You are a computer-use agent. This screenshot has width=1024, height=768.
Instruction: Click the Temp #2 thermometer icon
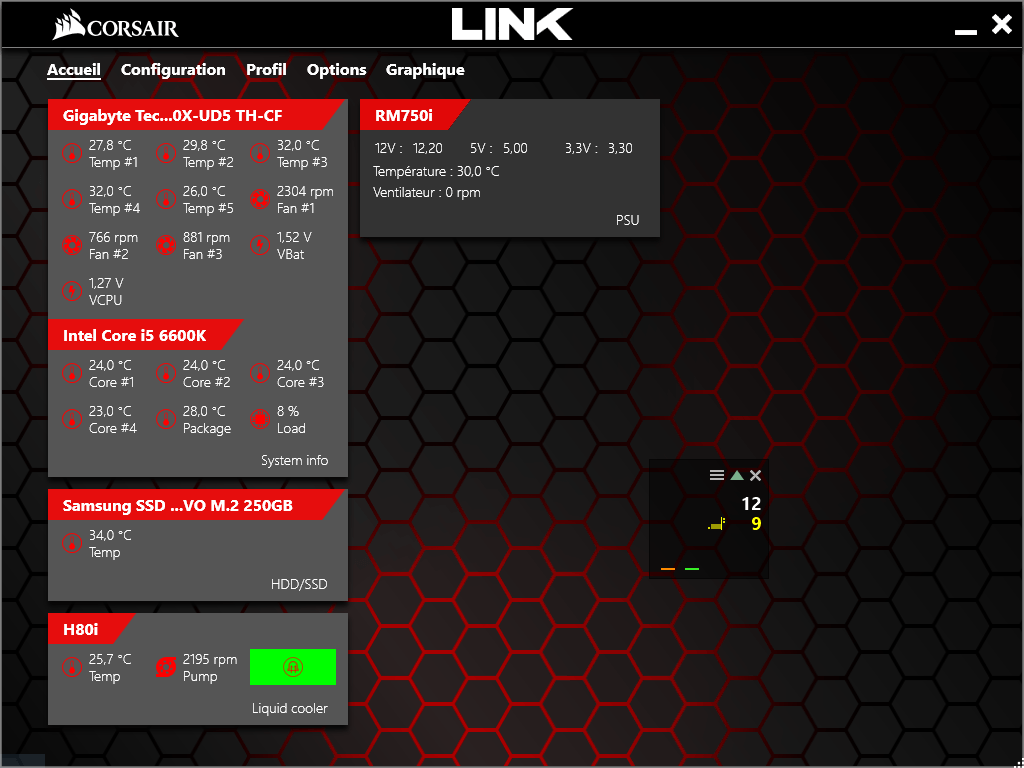pyautogui.click(x=166, y=153)
